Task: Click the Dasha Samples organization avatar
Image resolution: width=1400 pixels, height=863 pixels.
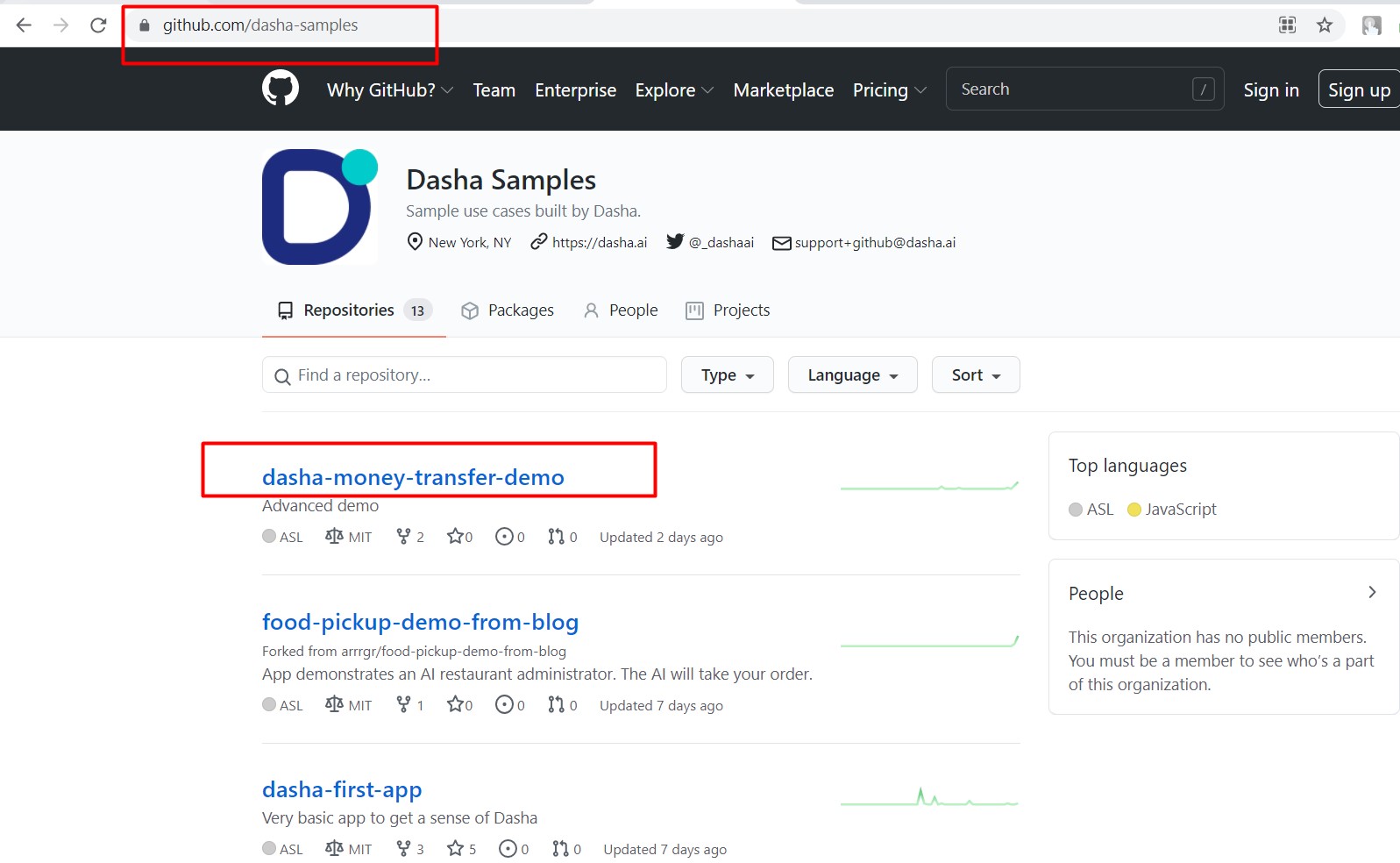Action: click(320, 207)
